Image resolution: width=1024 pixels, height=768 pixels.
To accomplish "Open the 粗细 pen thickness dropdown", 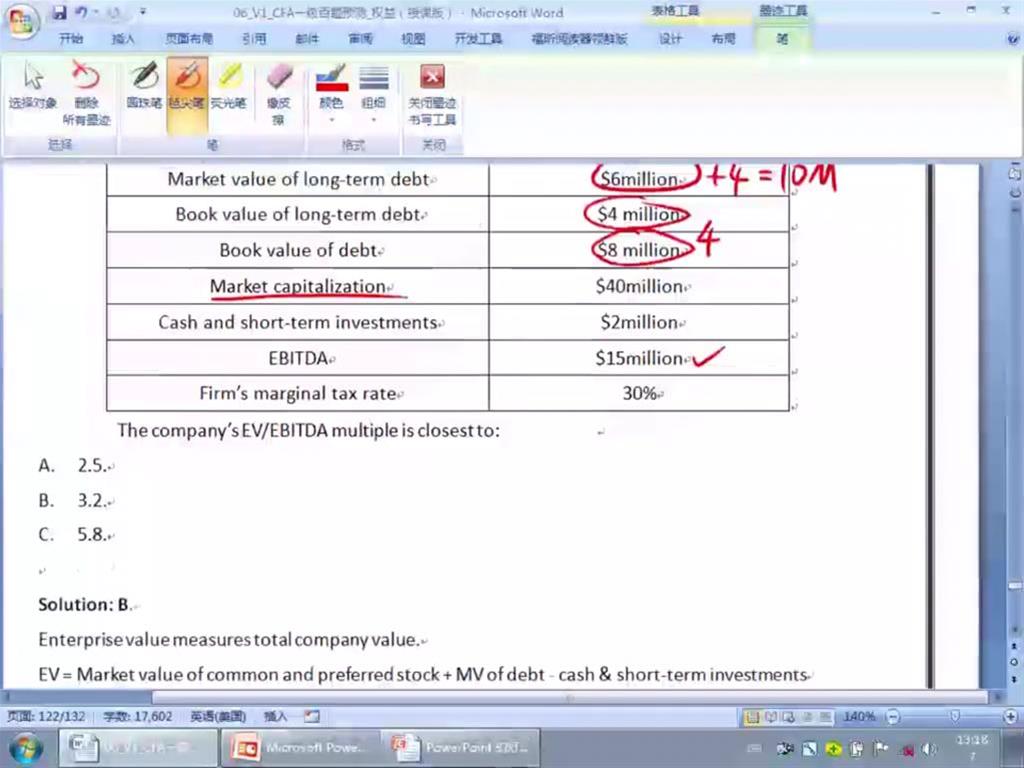I will [x=374, y=93].
